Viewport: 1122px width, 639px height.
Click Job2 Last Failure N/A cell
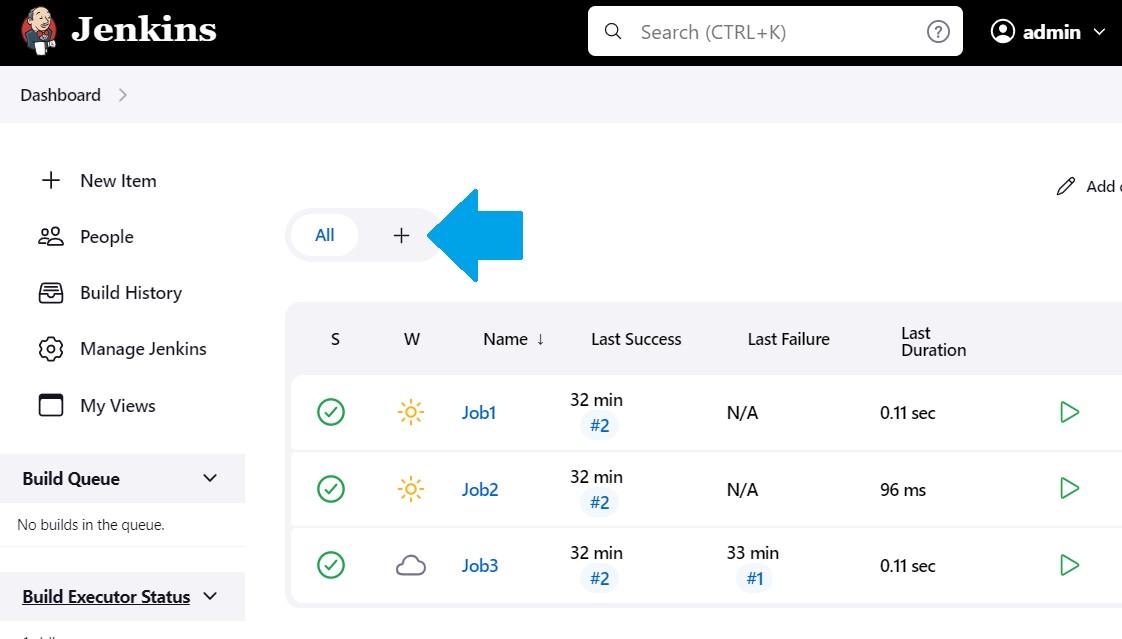click(x=743, y=490)
